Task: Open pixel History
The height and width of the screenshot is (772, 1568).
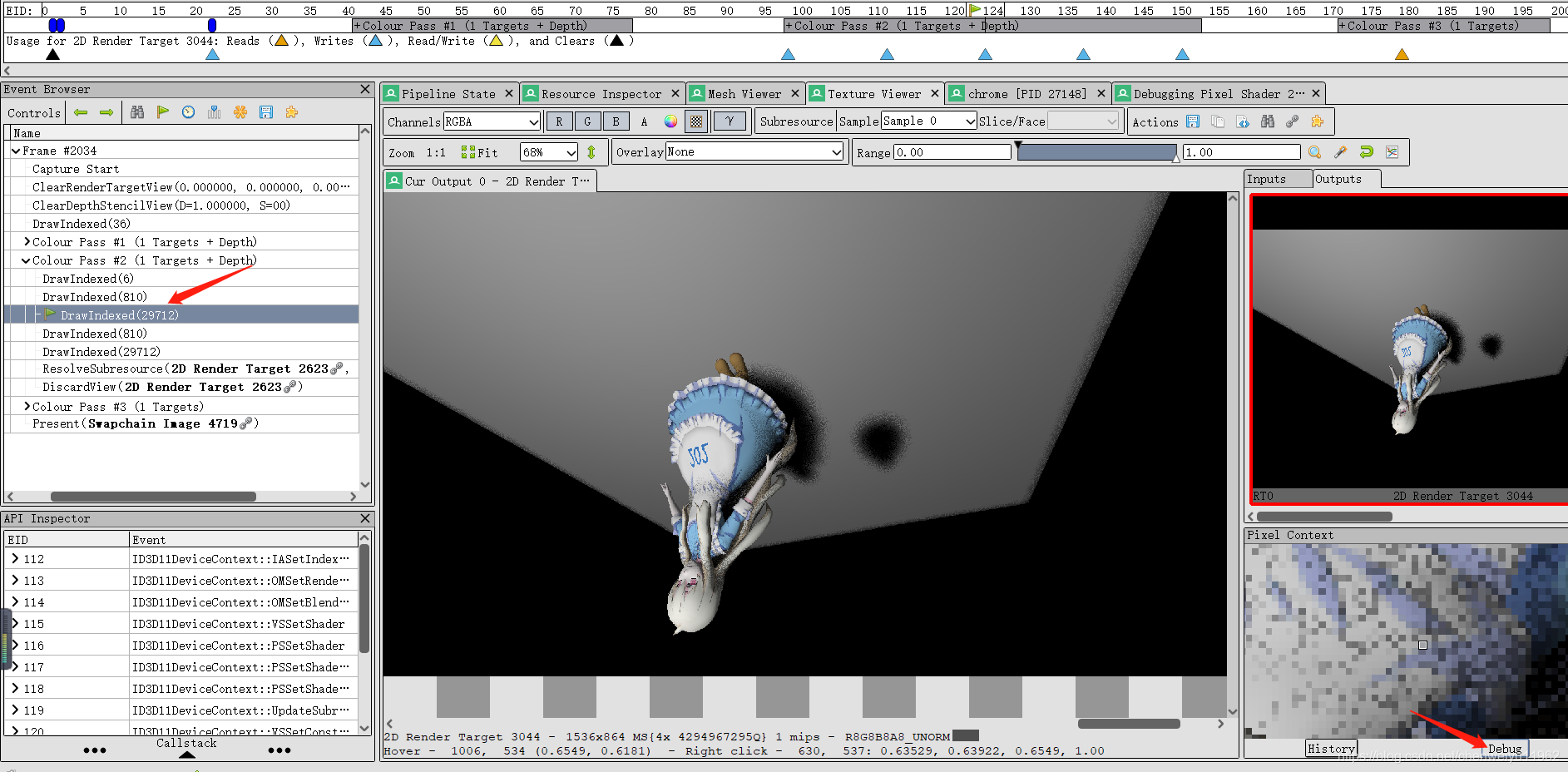Action: 1330,748
